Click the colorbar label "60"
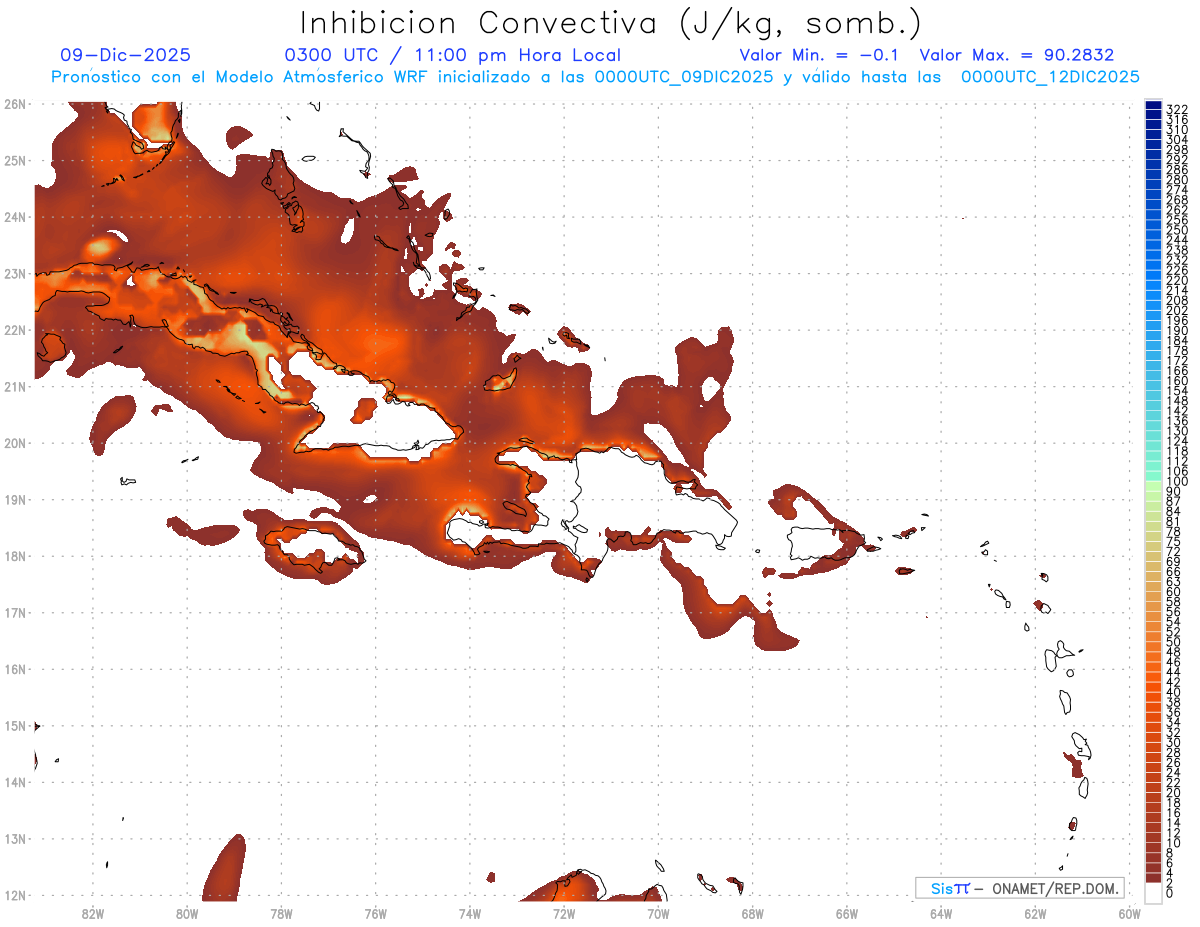The height and width of the screenshot is (927, 1200). point(1174,591)
